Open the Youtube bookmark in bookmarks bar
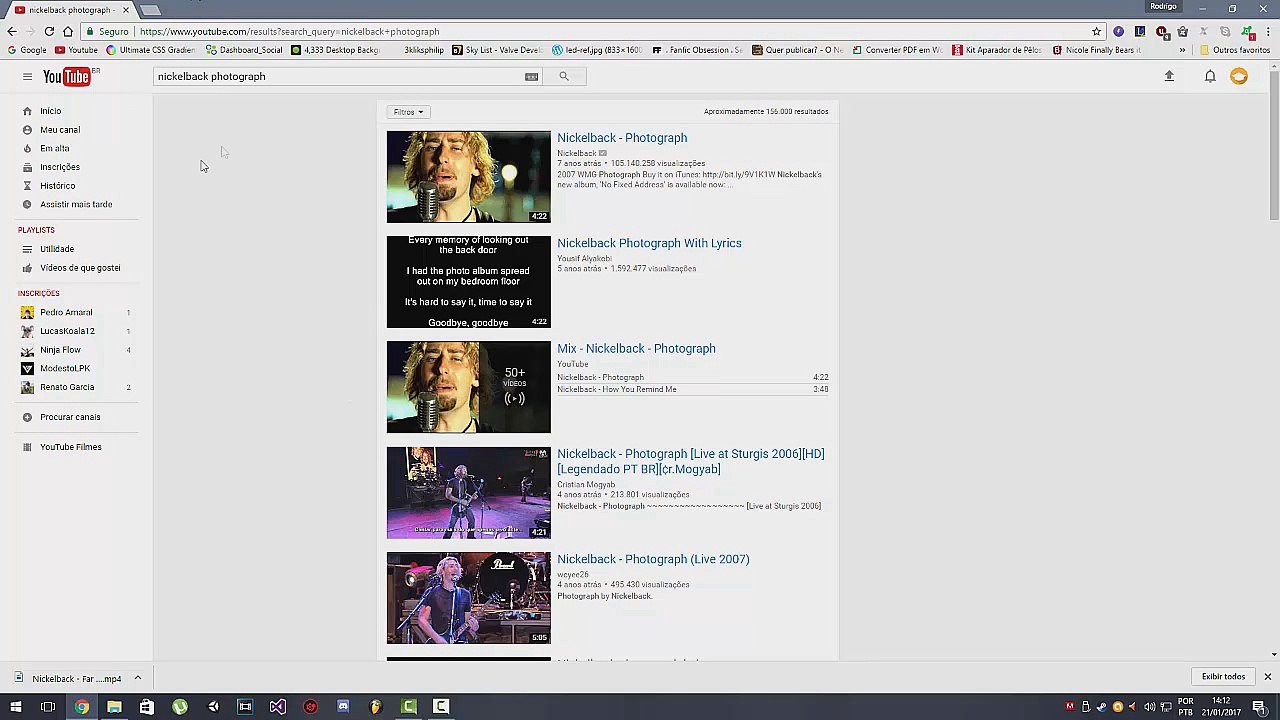 (76, 50)
